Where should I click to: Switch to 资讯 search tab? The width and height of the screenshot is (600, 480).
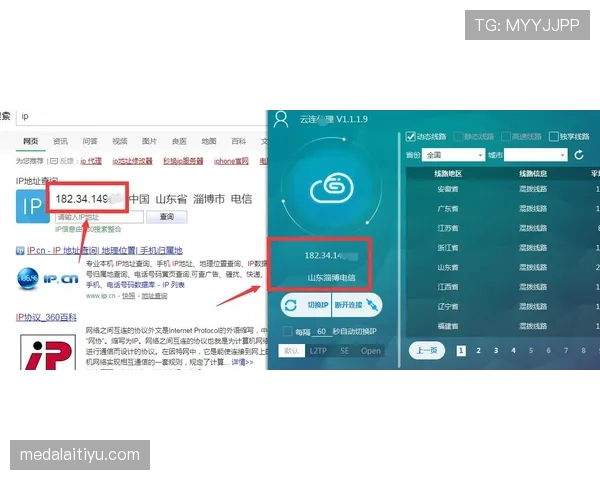(x=60, y=141)
